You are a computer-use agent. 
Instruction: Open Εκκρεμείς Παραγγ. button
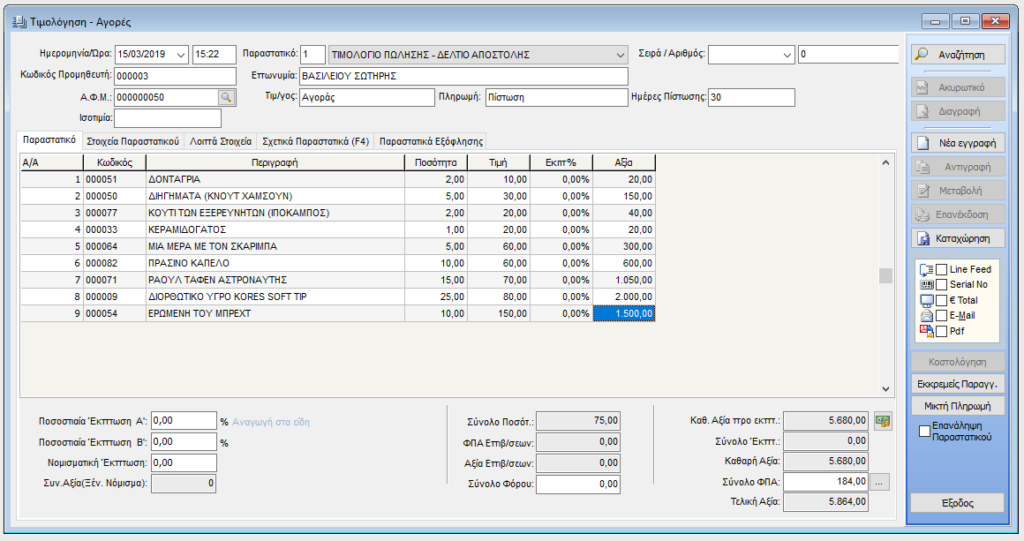tap(958, 384)
